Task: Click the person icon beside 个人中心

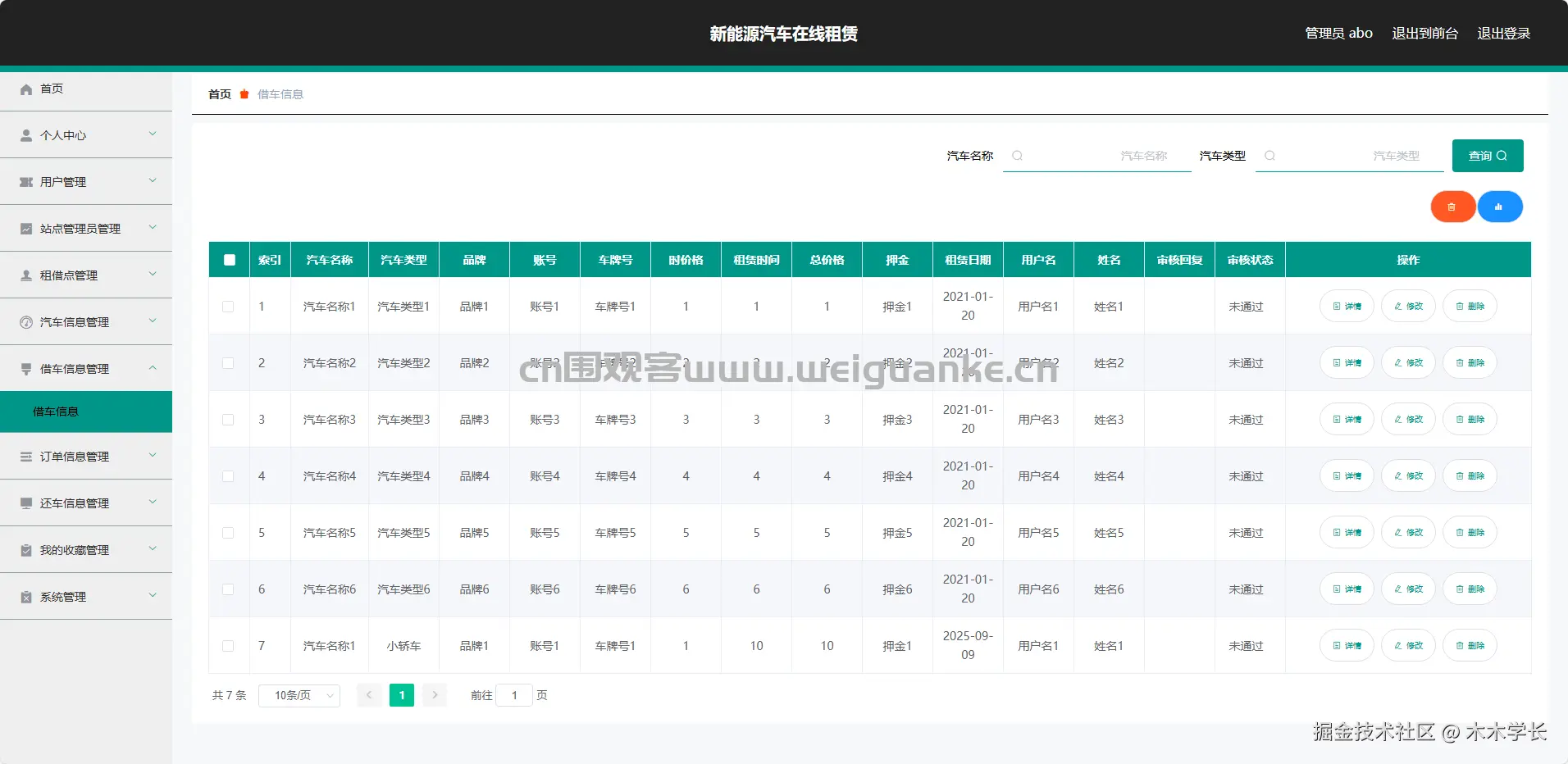Action: (x=26, y=135)
